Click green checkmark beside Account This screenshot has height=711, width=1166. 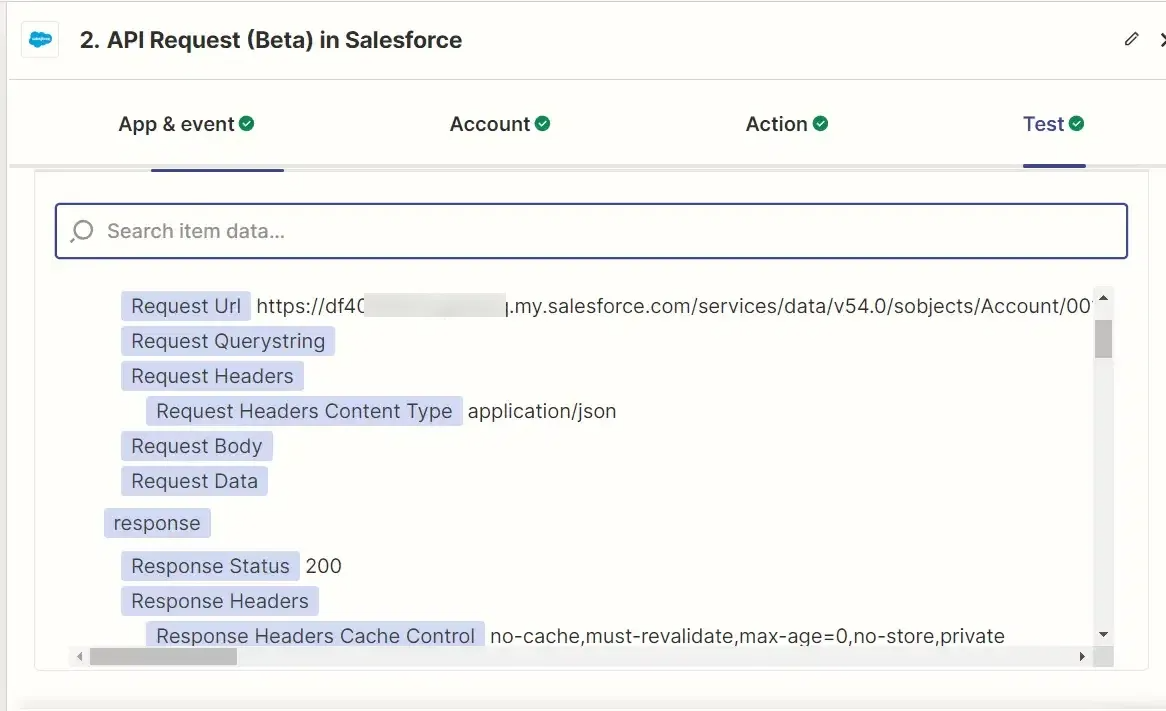(543, 123)
